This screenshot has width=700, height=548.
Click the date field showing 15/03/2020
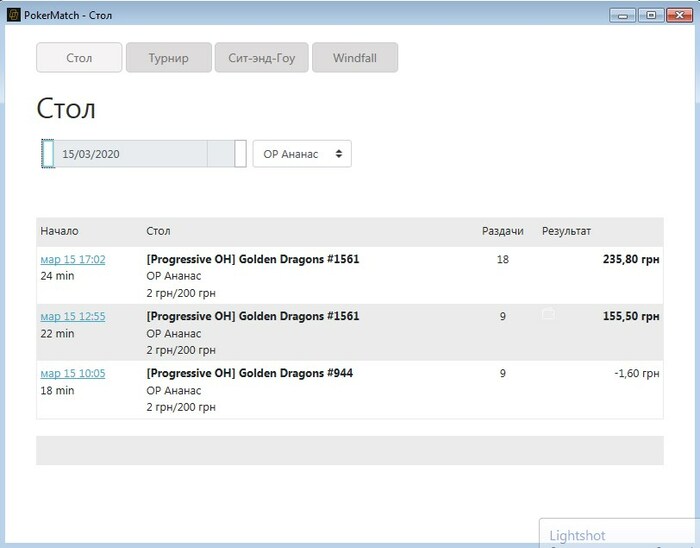pos(130,154)
